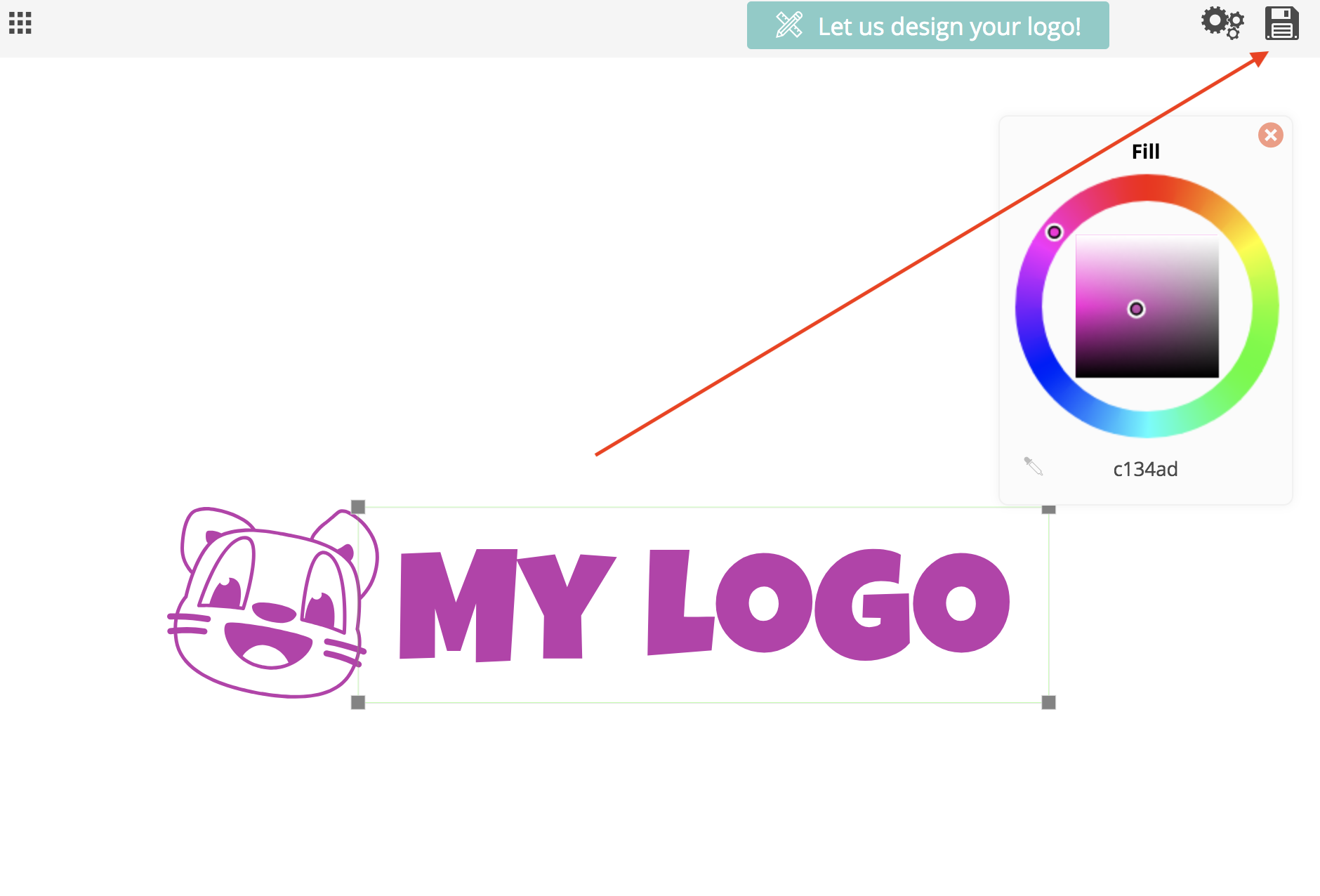This screenshot has width=1320, height=896.
Task: Click the top-left resize handle of text box
Action: pos(358,507)
